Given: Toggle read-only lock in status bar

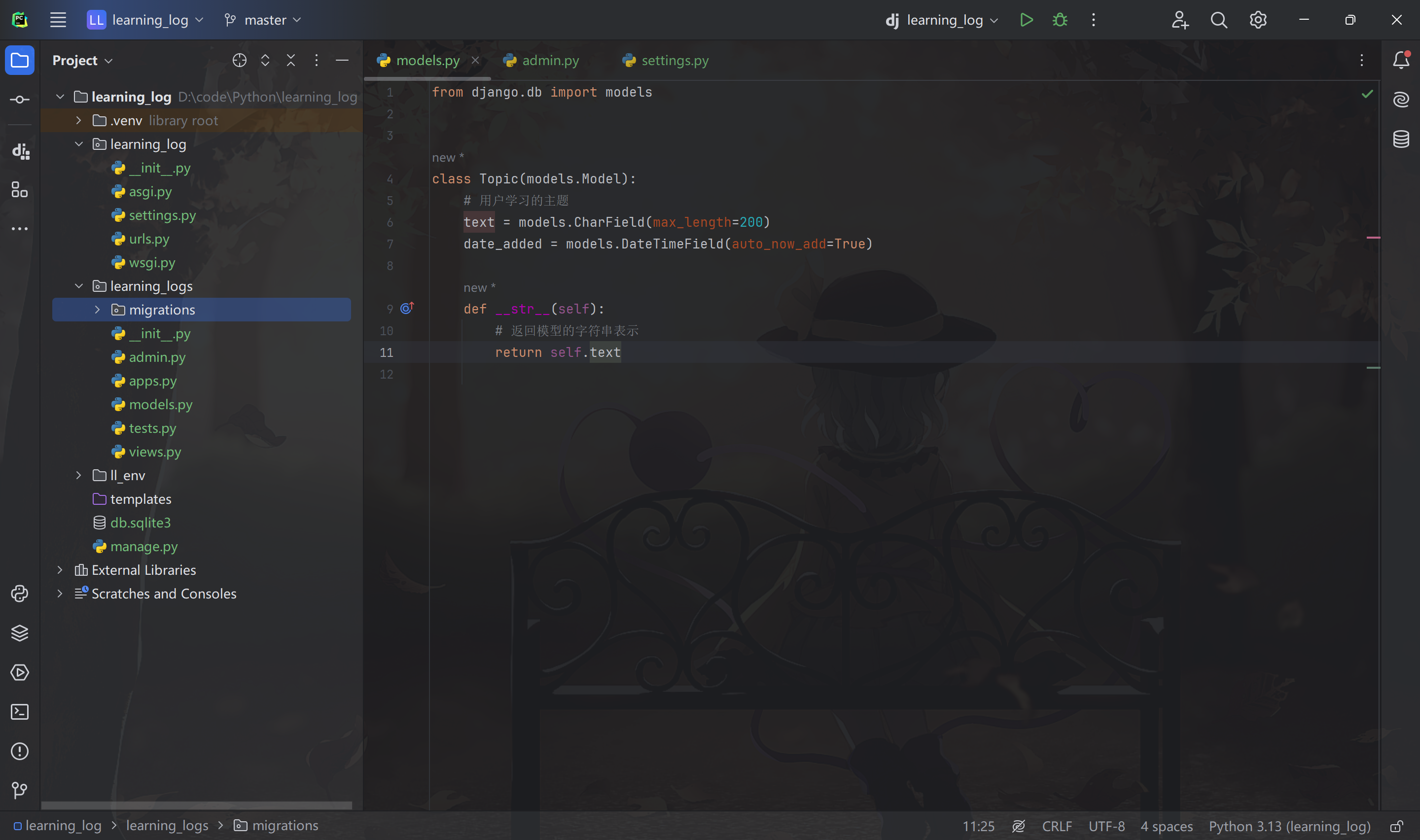Looking at the screenshot, I should (x=1396, y=826).
